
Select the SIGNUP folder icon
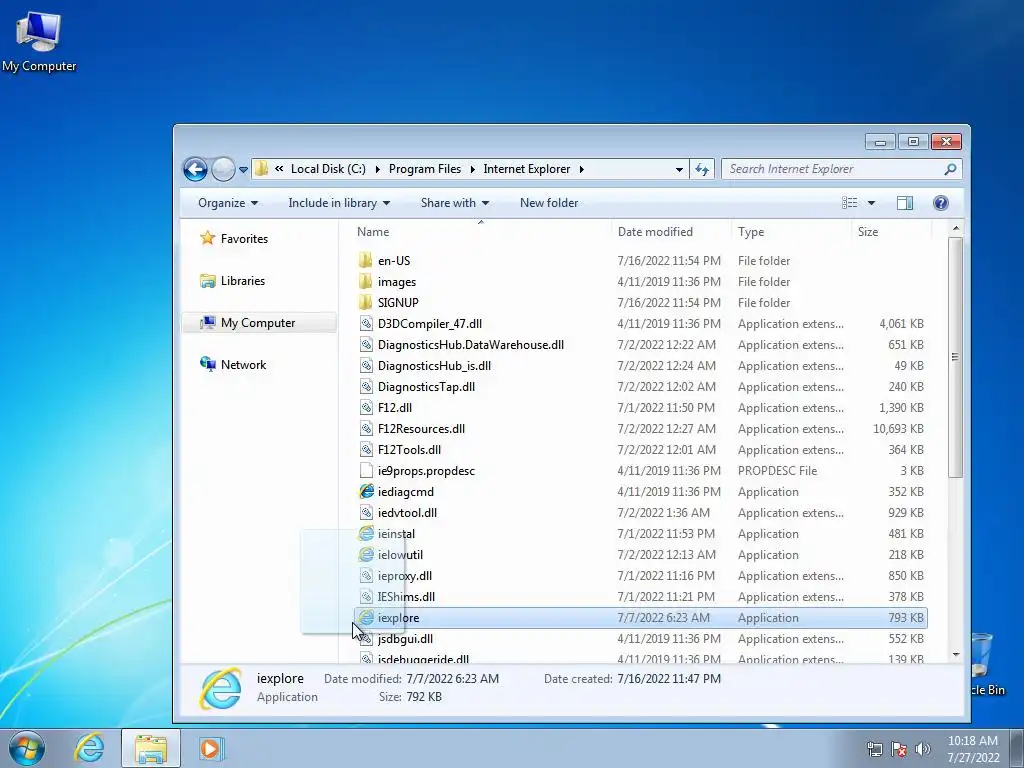tap(366, 302)
